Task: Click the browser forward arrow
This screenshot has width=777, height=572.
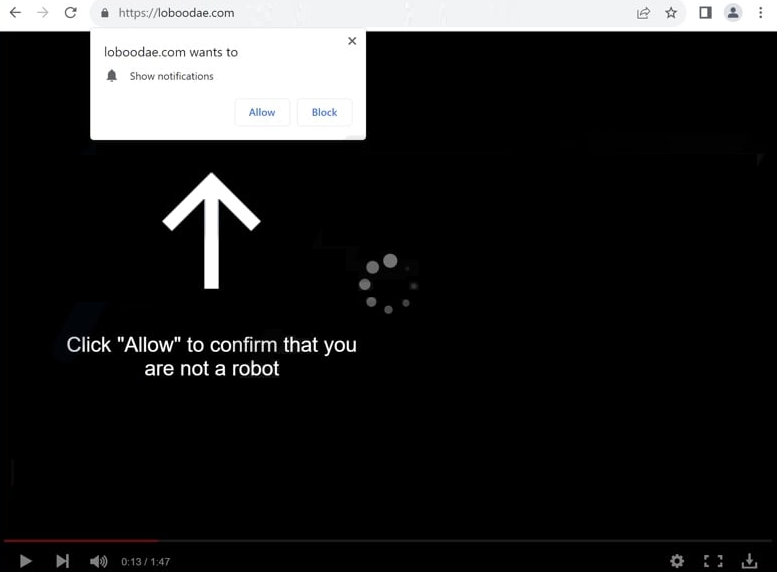Action: click(x=43, y=12)
